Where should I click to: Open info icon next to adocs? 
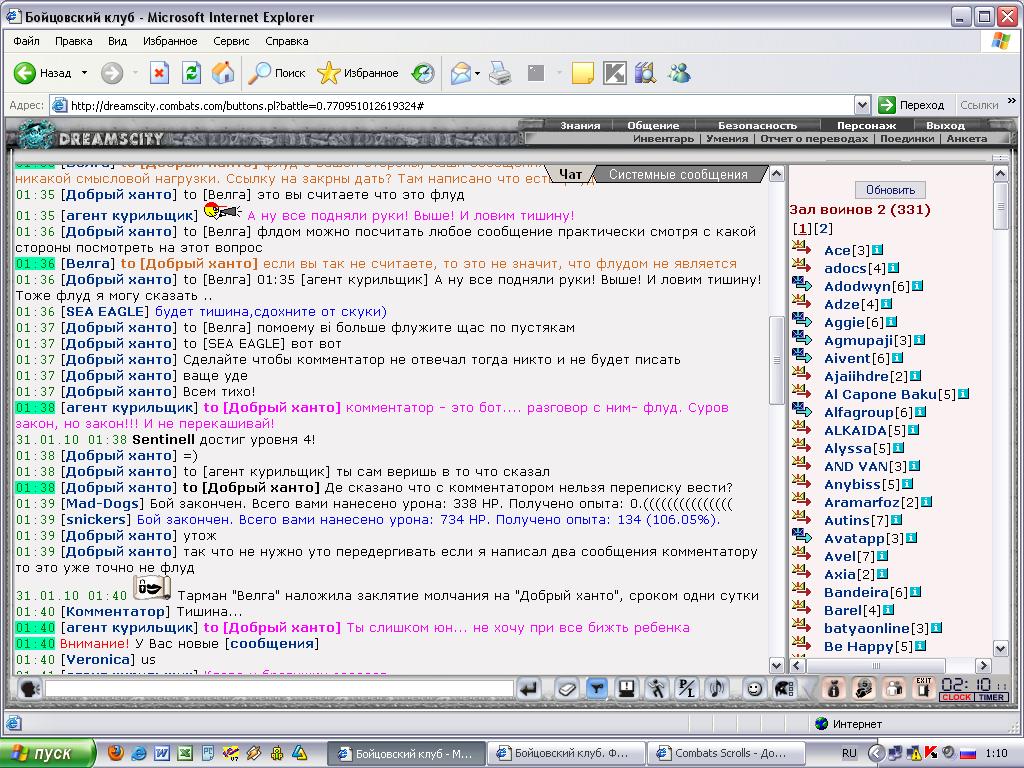(893, 268)
